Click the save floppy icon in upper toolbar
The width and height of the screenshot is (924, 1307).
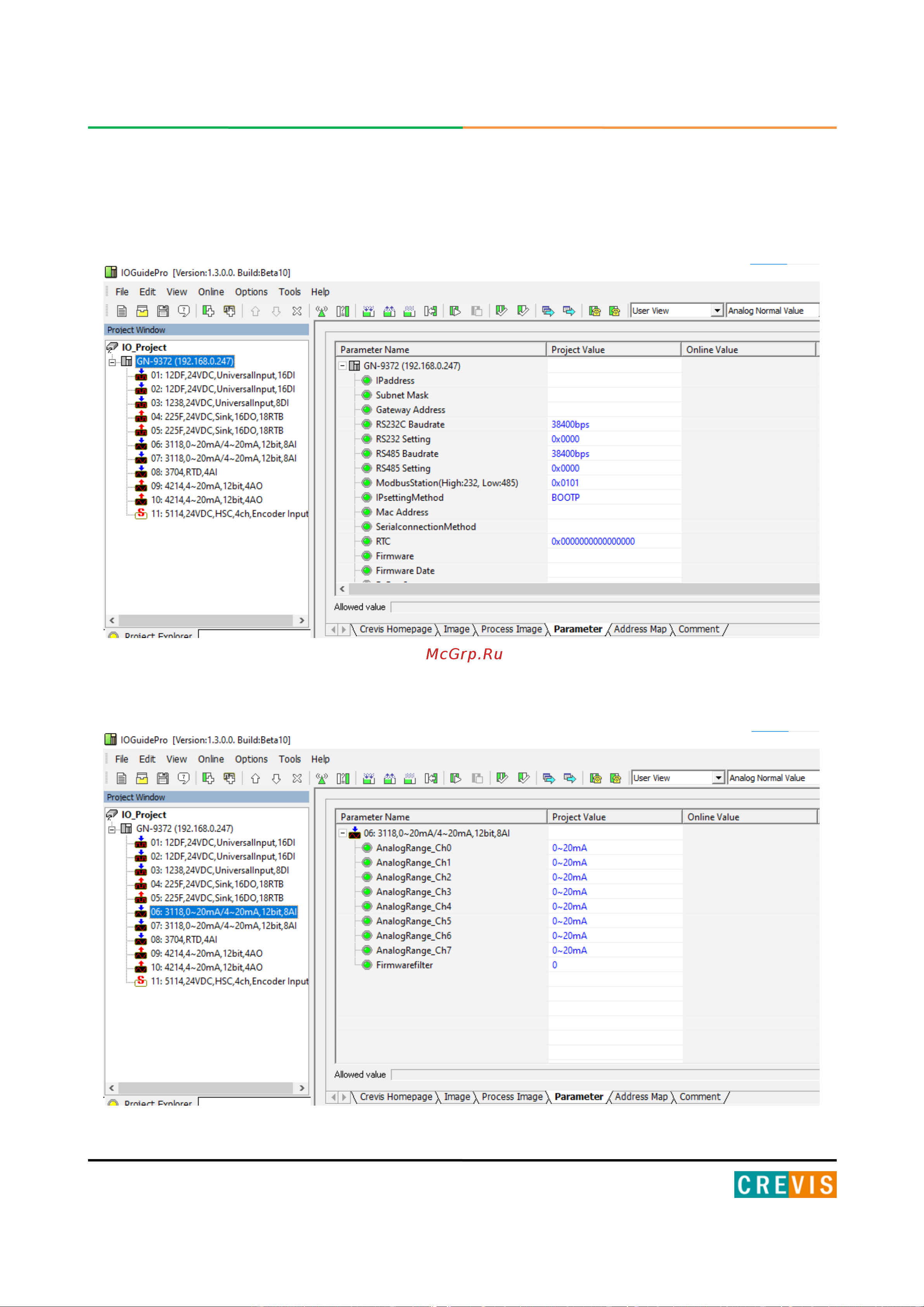(163, 311)
